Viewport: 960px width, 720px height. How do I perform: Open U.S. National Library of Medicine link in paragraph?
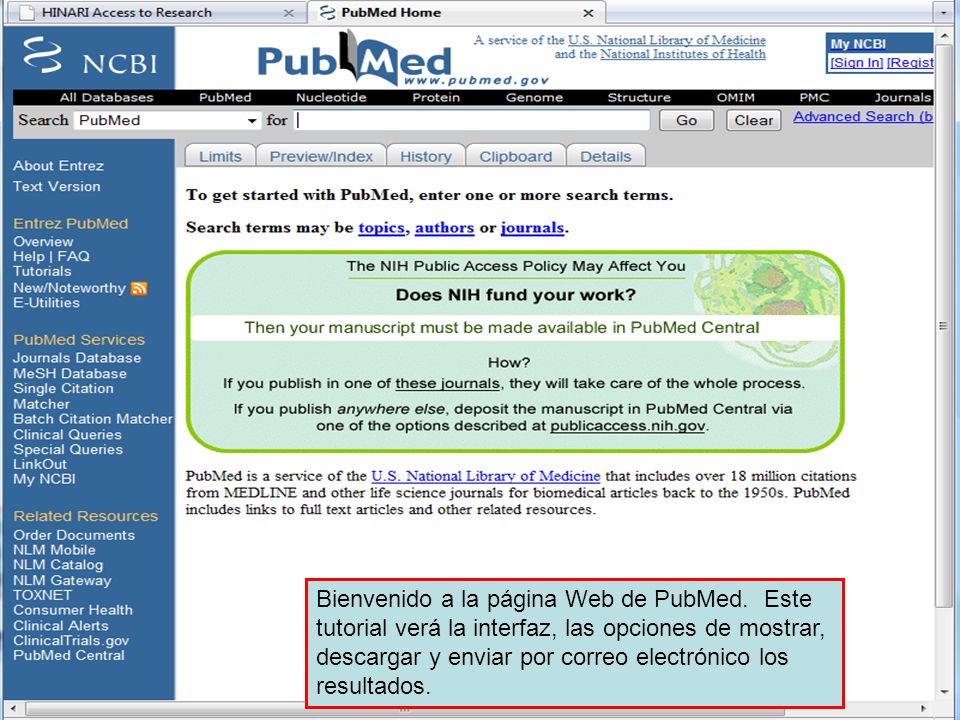tap(486, 476)
